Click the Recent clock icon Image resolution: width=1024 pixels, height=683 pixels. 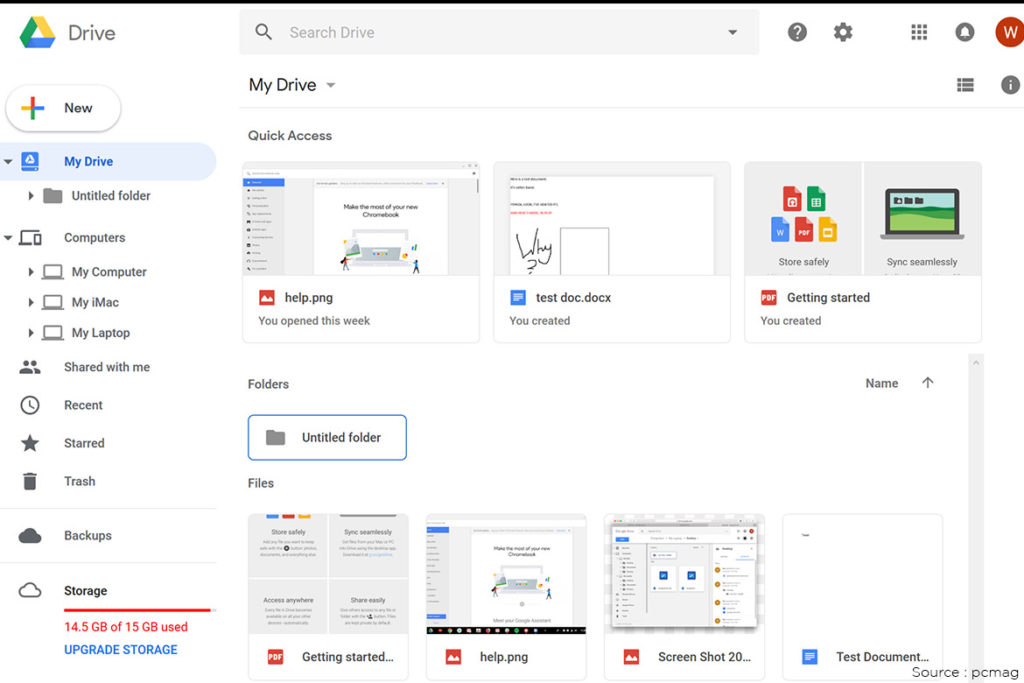[30, 405]
